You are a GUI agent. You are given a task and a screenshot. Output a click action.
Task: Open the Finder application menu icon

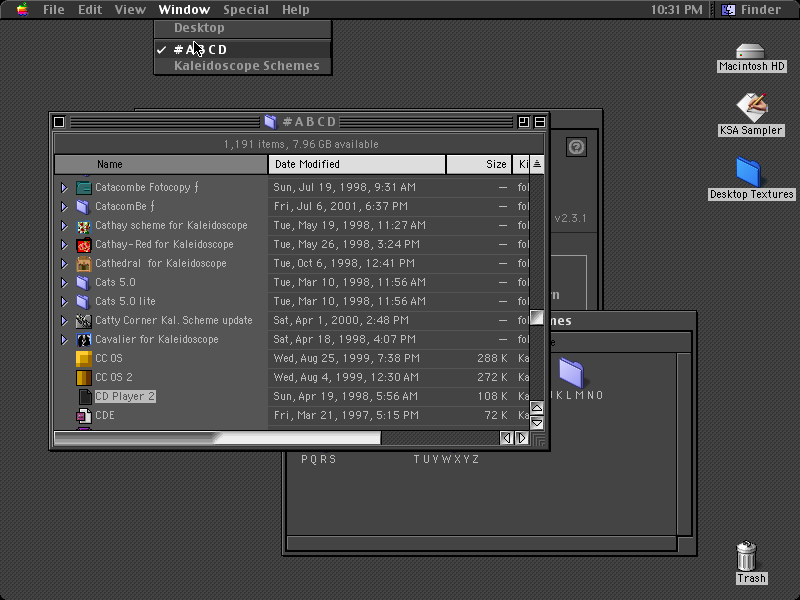[729, 9]
